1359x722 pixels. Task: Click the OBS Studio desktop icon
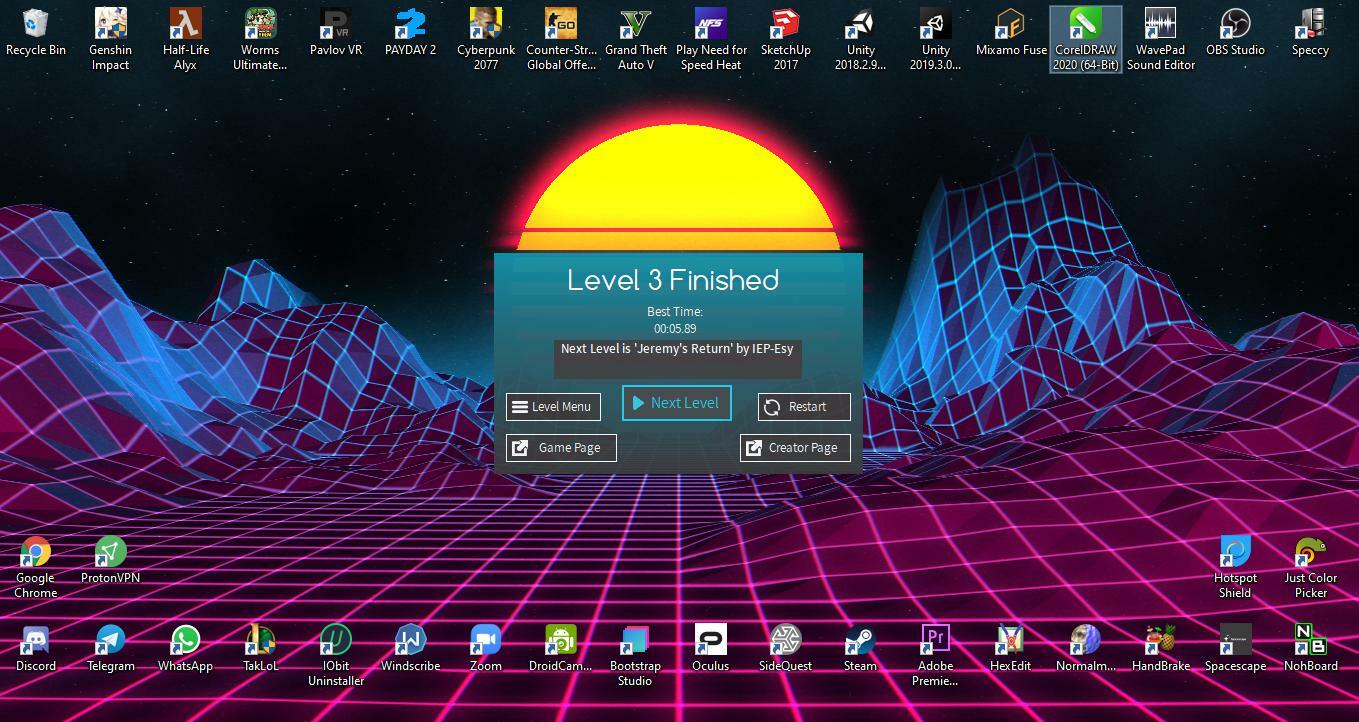1235,25
